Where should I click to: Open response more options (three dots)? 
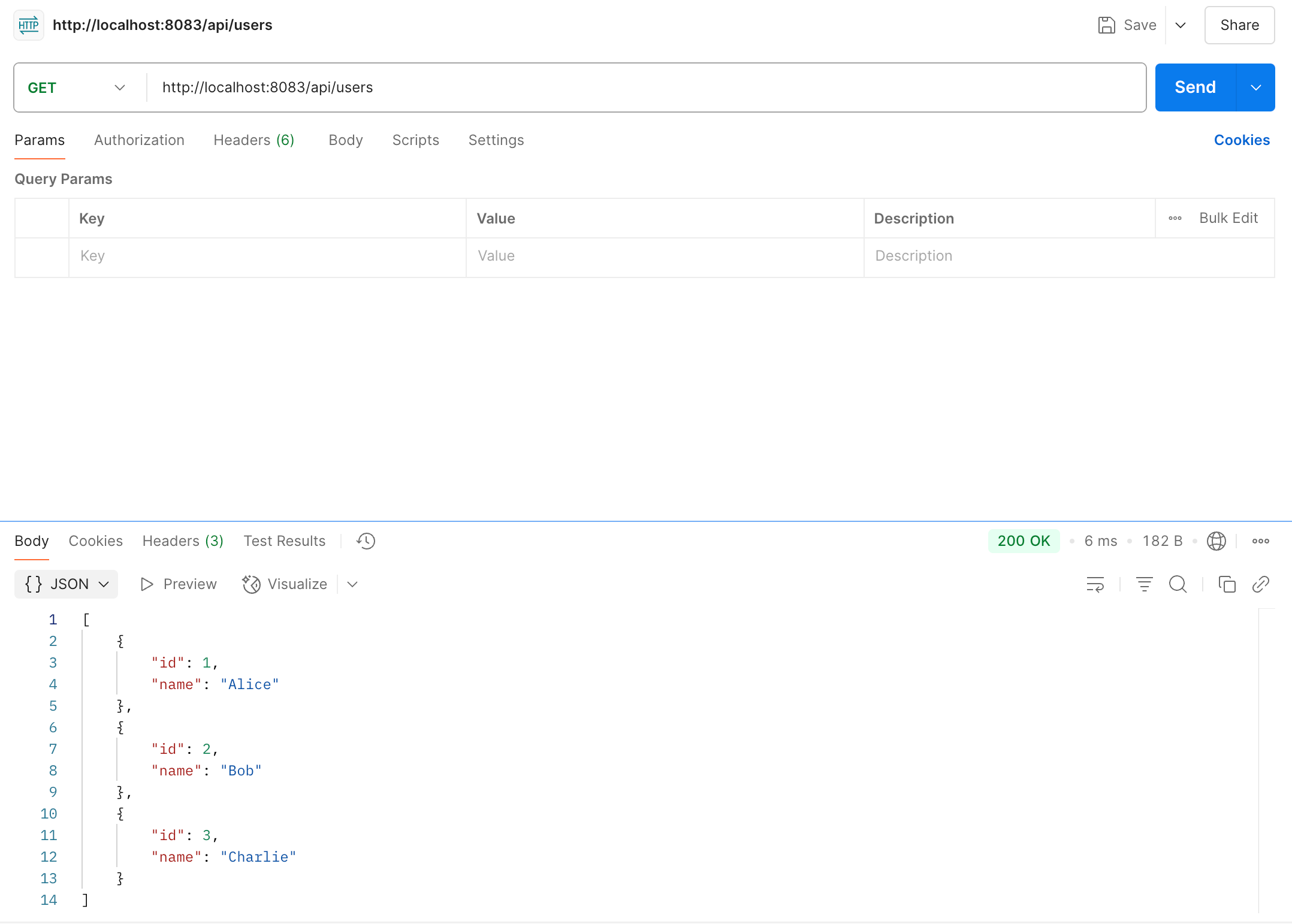(x=1260, y=541)
